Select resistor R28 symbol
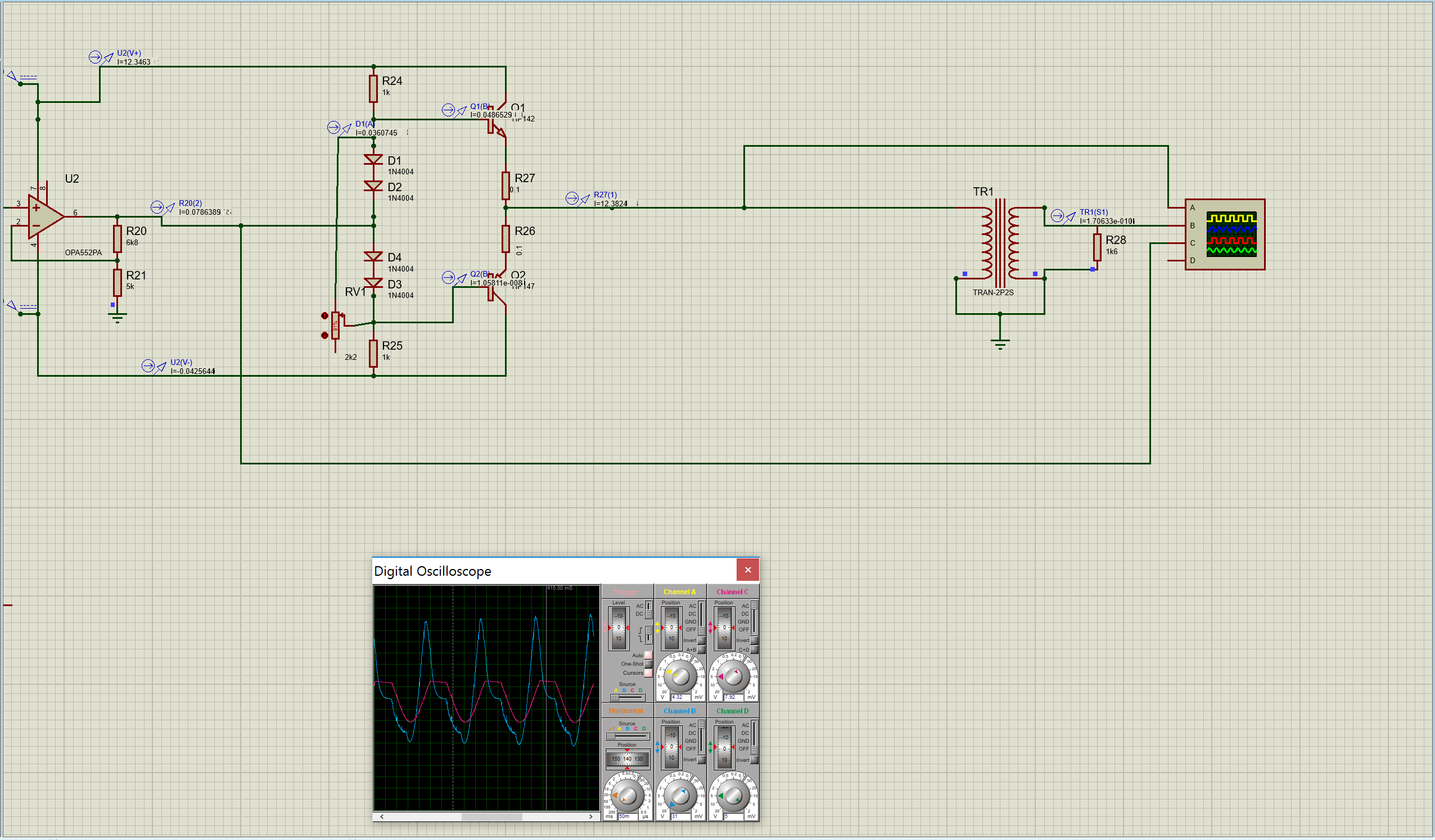 [1097, 247]
